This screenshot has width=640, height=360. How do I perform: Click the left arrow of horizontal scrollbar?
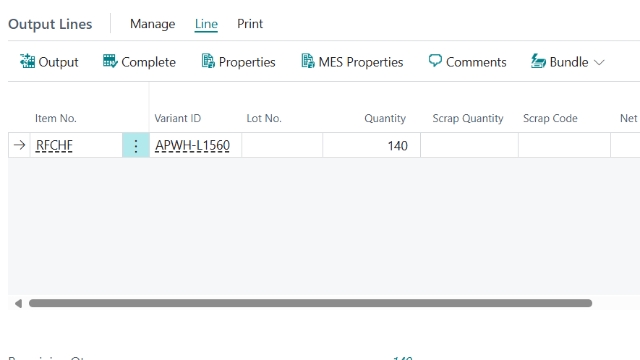[18, 303]
